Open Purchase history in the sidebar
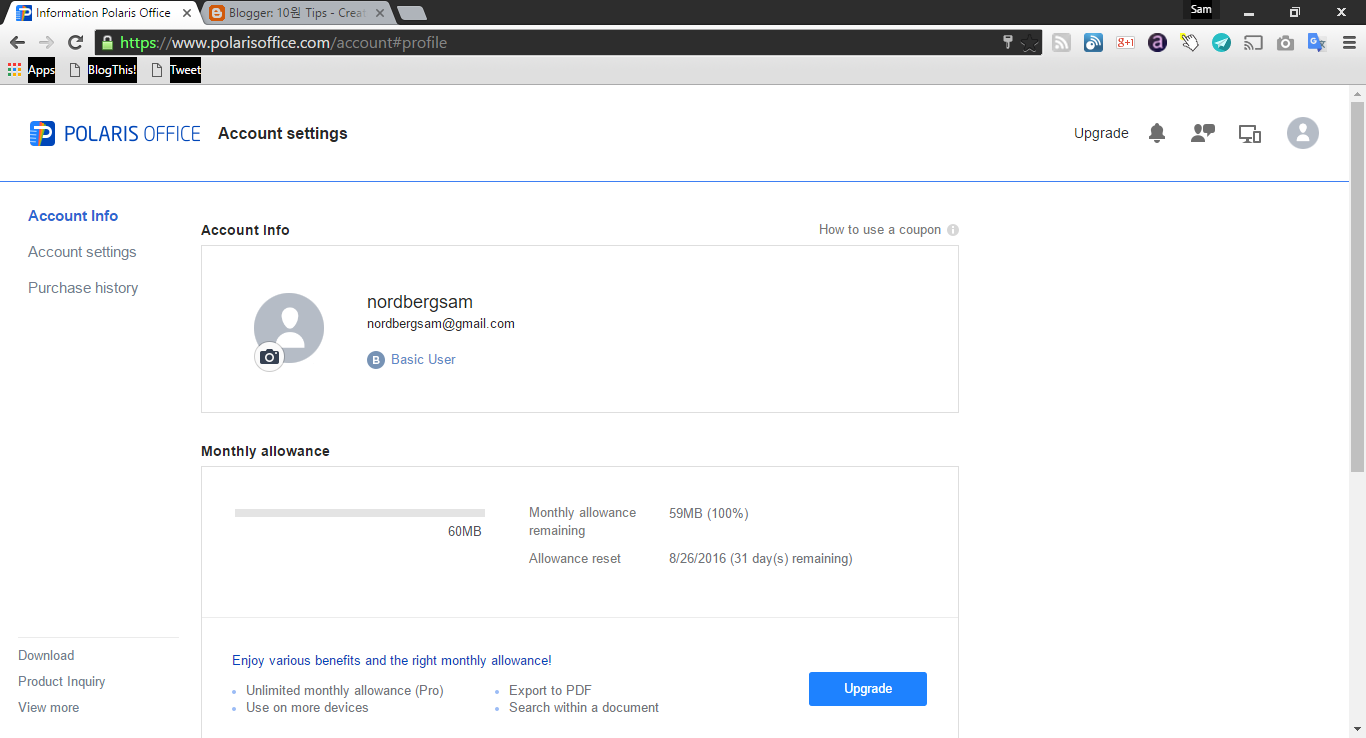 click(83, 287)
